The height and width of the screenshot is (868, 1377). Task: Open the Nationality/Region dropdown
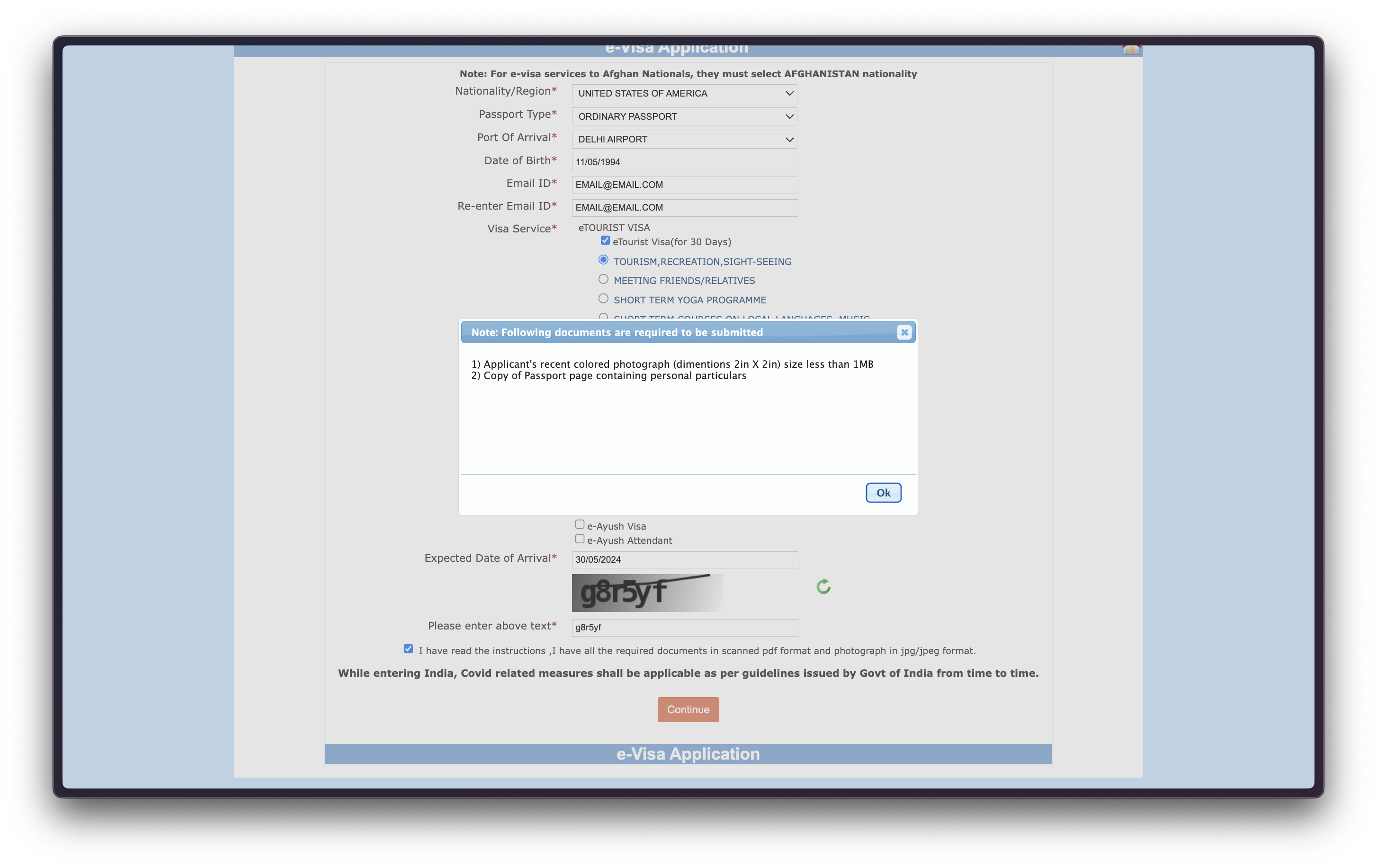pos(684,93)
